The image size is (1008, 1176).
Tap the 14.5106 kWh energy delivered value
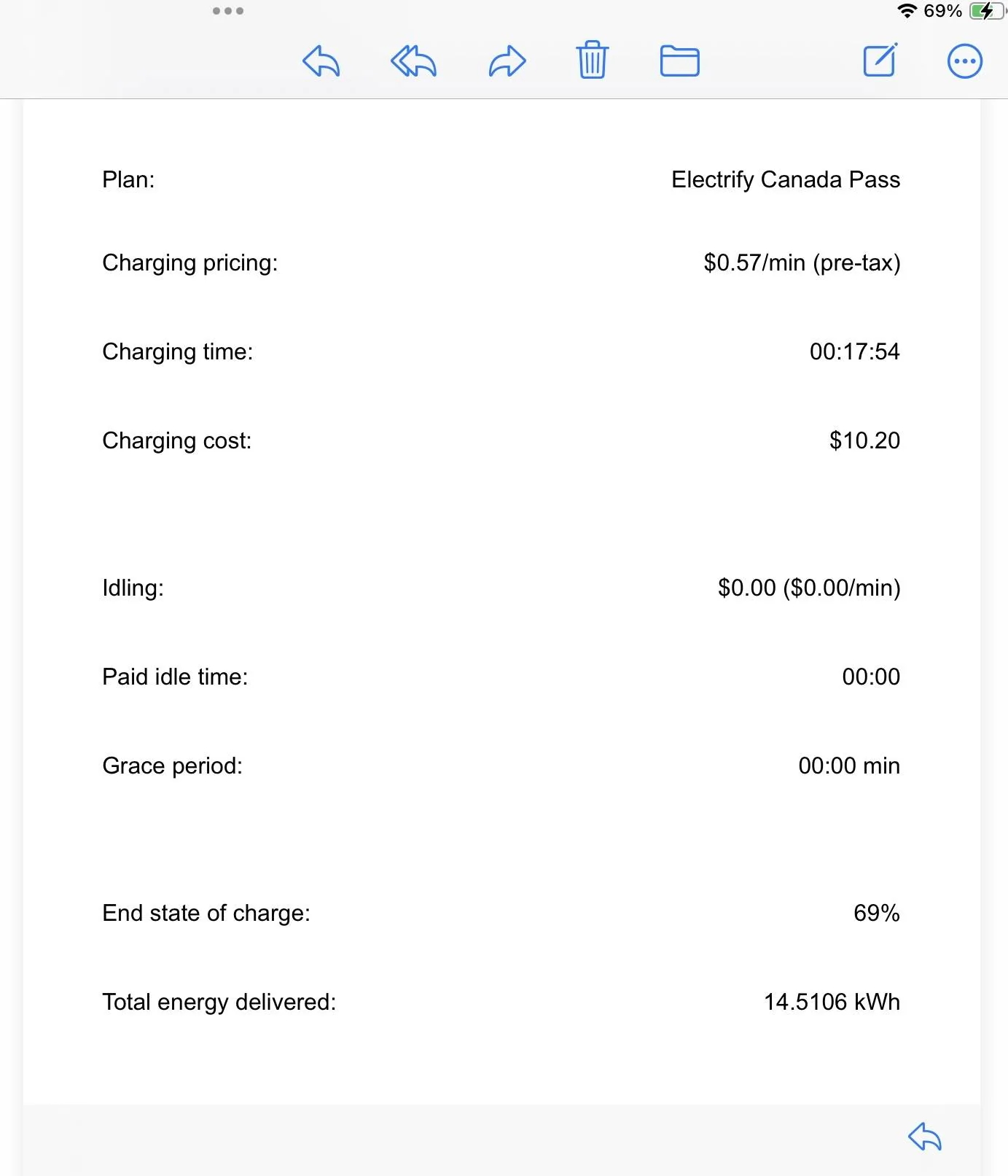[832, 1002]
